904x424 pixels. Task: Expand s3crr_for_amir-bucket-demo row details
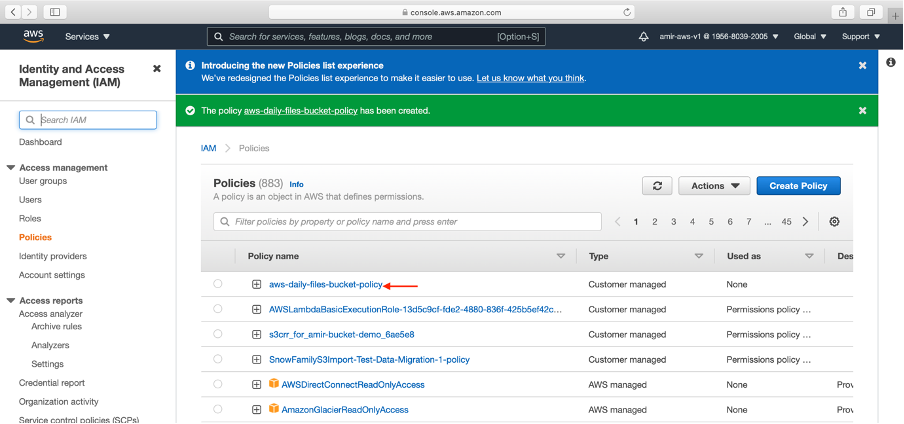pyautogui.click(x=257, y=335)
